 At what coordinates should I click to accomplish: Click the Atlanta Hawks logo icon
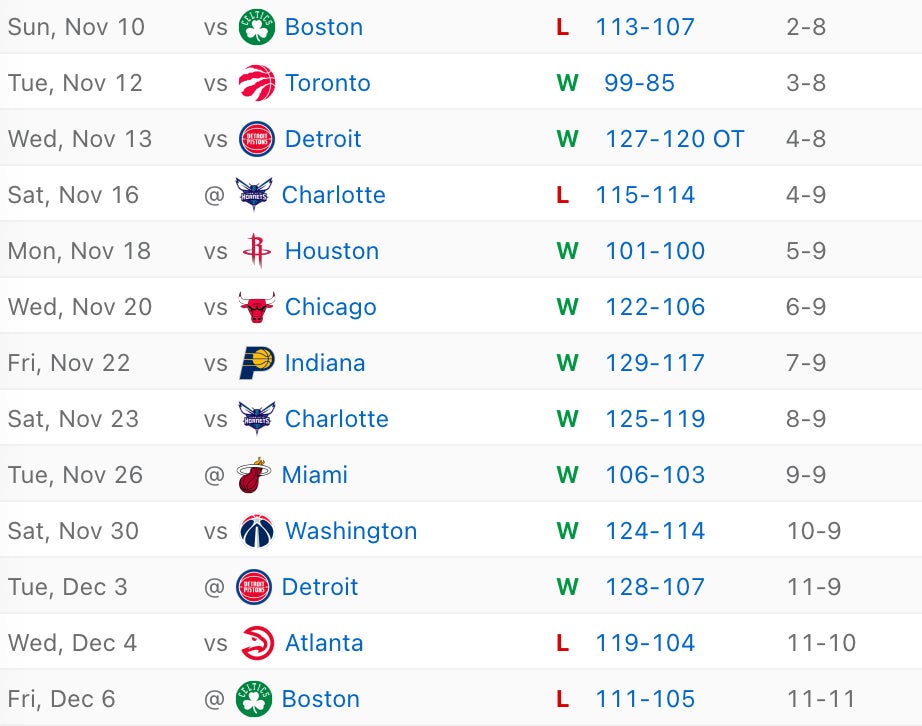click(x=257, y=643)
